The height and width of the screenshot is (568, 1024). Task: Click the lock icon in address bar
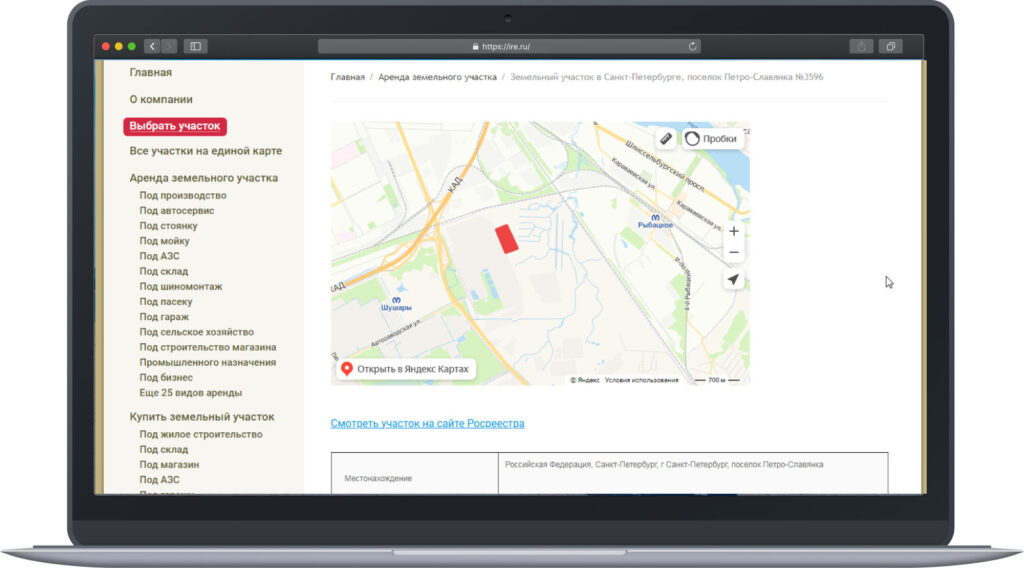475,46
